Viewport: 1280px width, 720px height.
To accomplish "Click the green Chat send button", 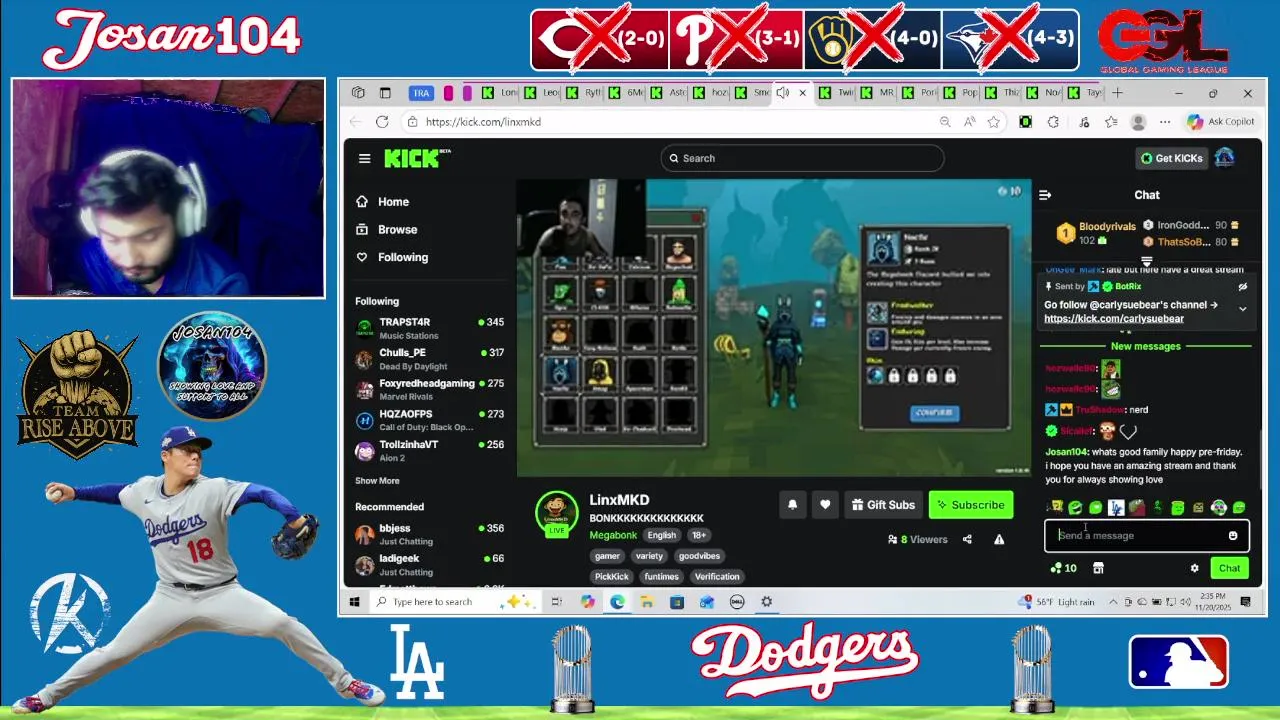I will (x=1229, y=568).
